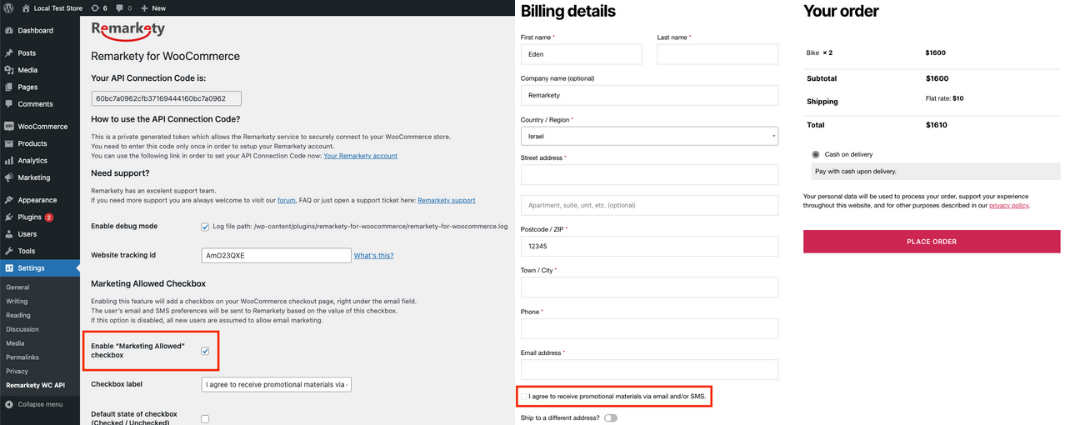Image resolution: width=1080 pixels, height=425 pixels.
Task: Open the Remarkety support link
Action: tap(446, 200)
